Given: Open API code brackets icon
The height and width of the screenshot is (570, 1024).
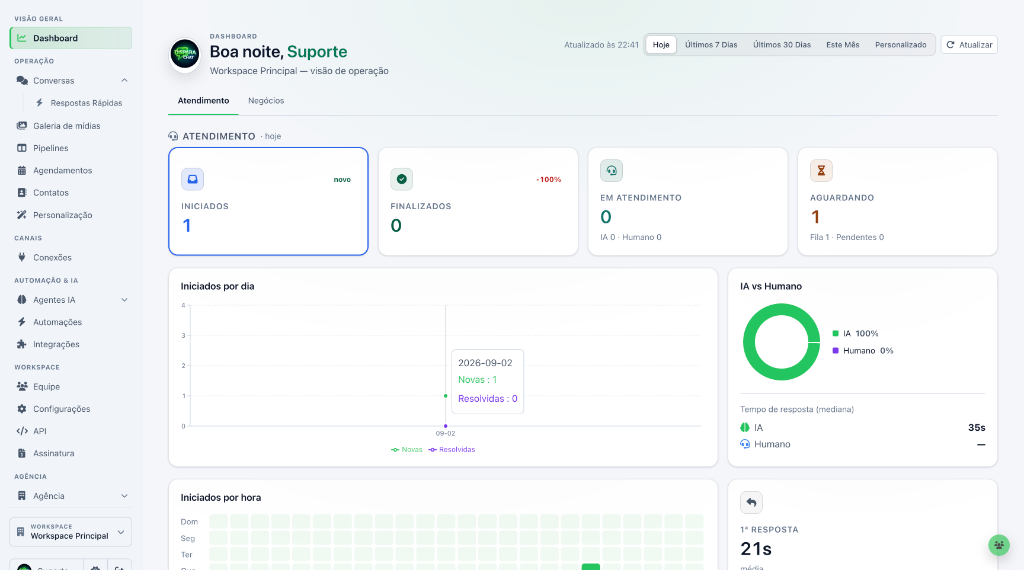Looking at the screenshot, I should pyautogui.click(x=22, y=431).
